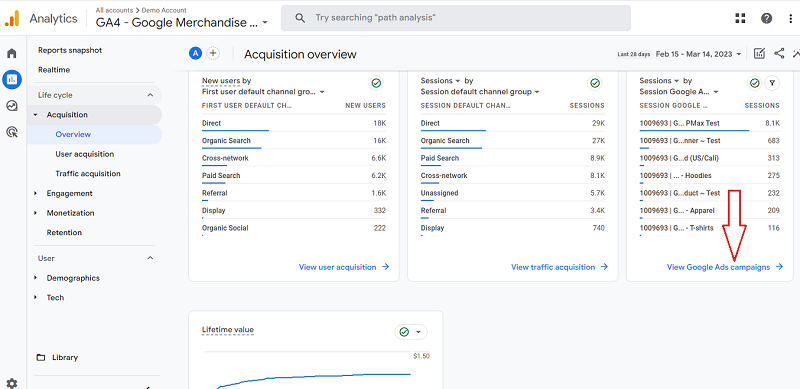Open the Home icon in left rail
Image resolution: width=800 pixels, height=389 pixels.
click(x=12, y=53)
